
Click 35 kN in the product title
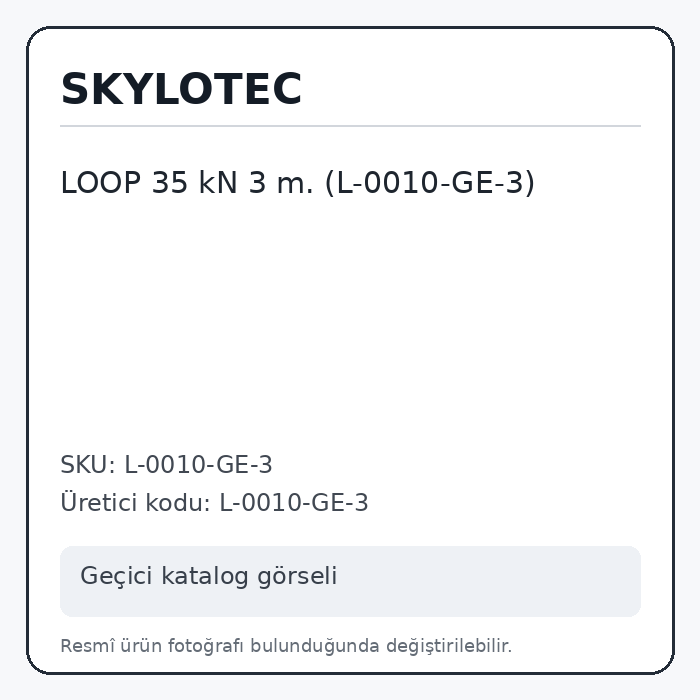click(x=194, y=183)
